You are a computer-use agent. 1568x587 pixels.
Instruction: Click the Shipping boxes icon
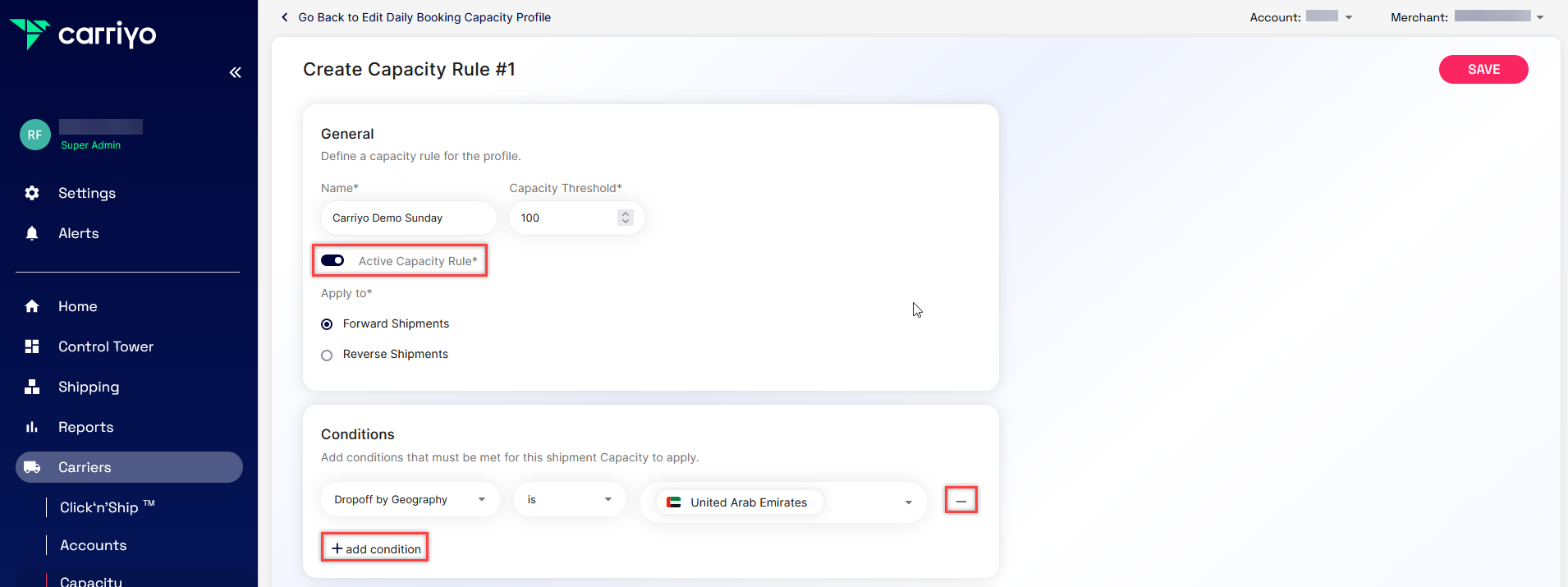pos(32,387)
